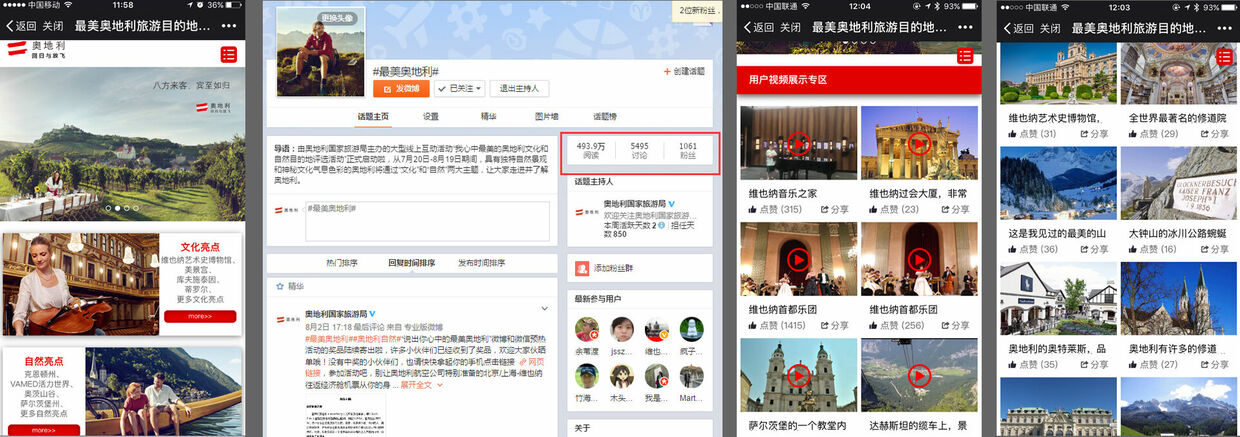Click orange 发微博 button
Image resolution: width=1240 pixels, height=437 pixels.
pos(402,88)
